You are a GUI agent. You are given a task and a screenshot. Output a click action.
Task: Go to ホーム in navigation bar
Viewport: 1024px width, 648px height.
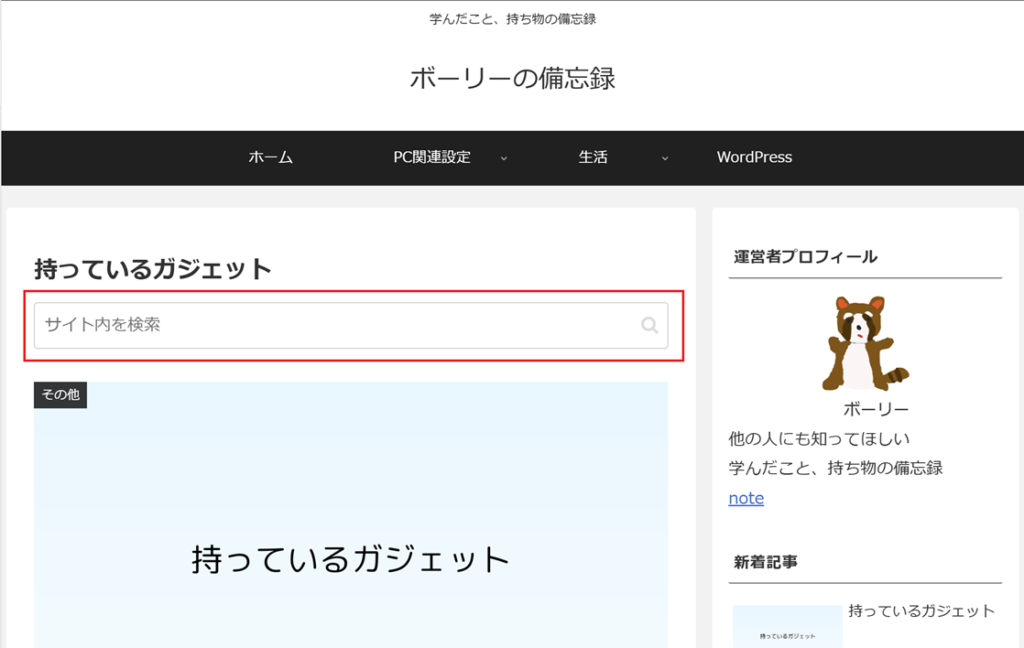270,157
